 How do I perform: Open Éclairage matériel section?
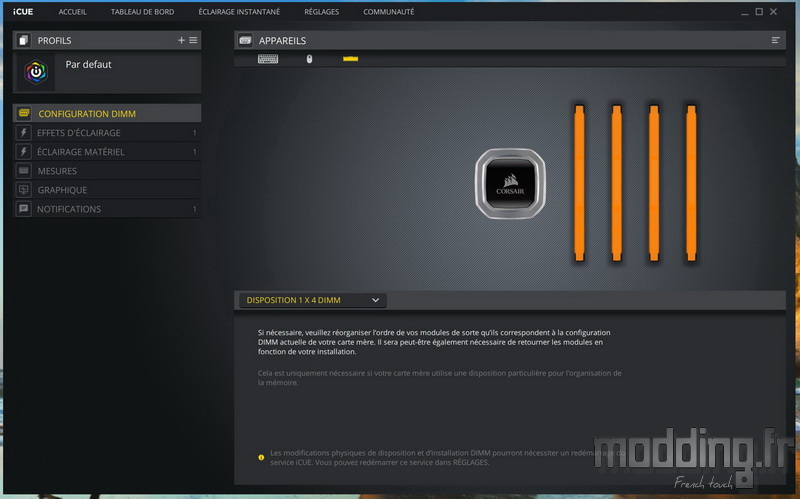(107, 152)
